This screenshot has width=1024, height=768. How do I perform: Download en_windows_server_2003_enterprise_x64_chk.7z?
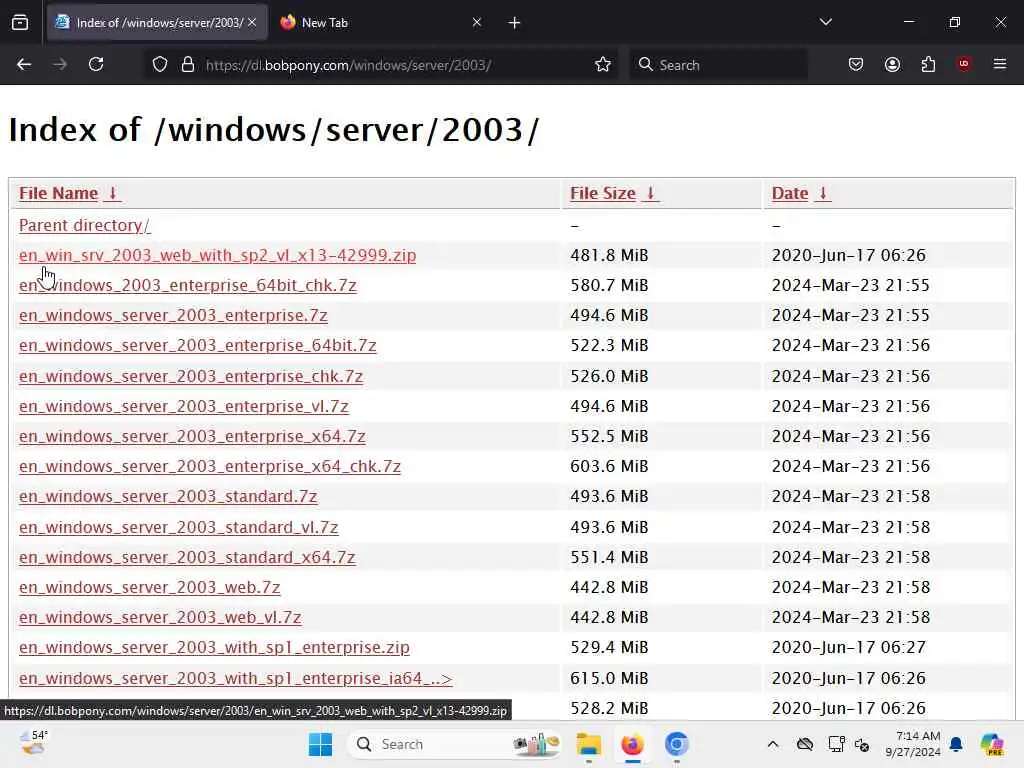[210, 466]
